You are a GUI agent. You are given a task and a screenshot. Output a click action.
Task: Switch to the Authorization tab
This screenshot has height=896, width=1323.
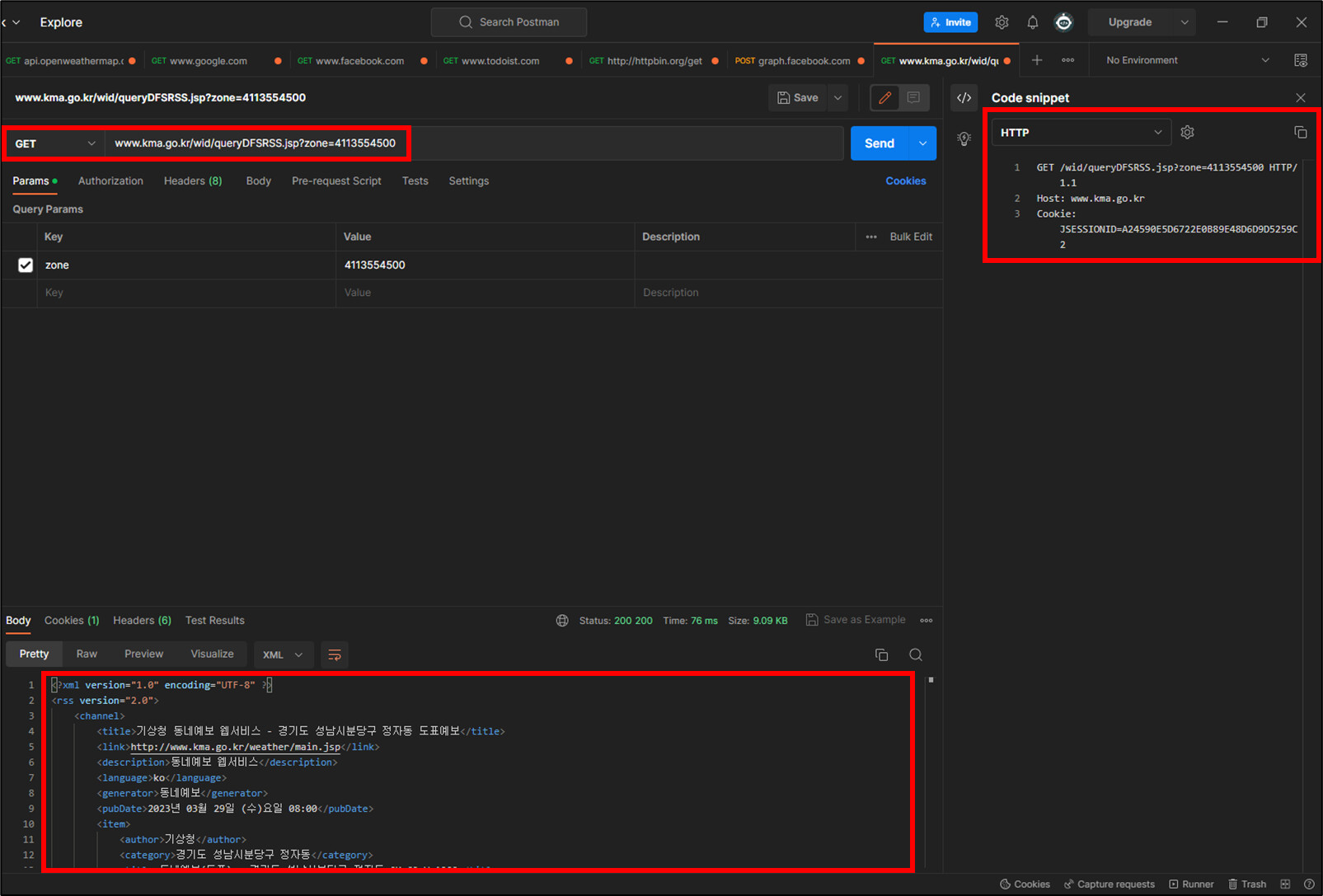pyautogui.click(x=110, y=181)
